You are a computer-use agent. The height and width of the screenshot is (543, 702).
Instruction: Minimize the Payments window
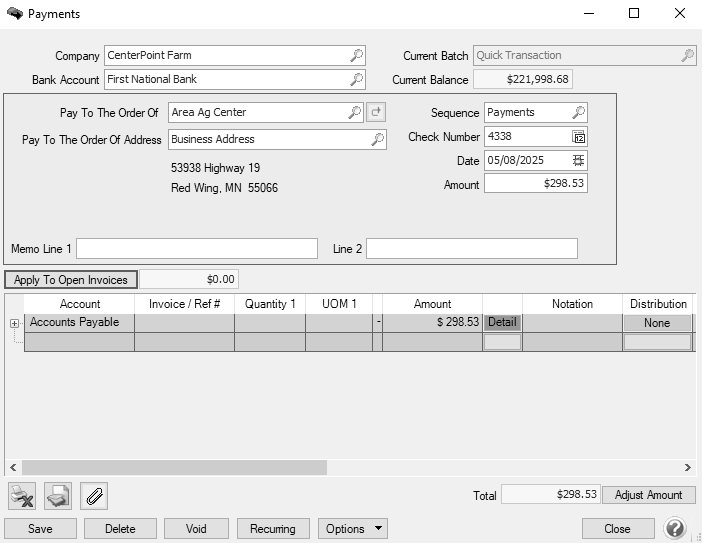589,13
